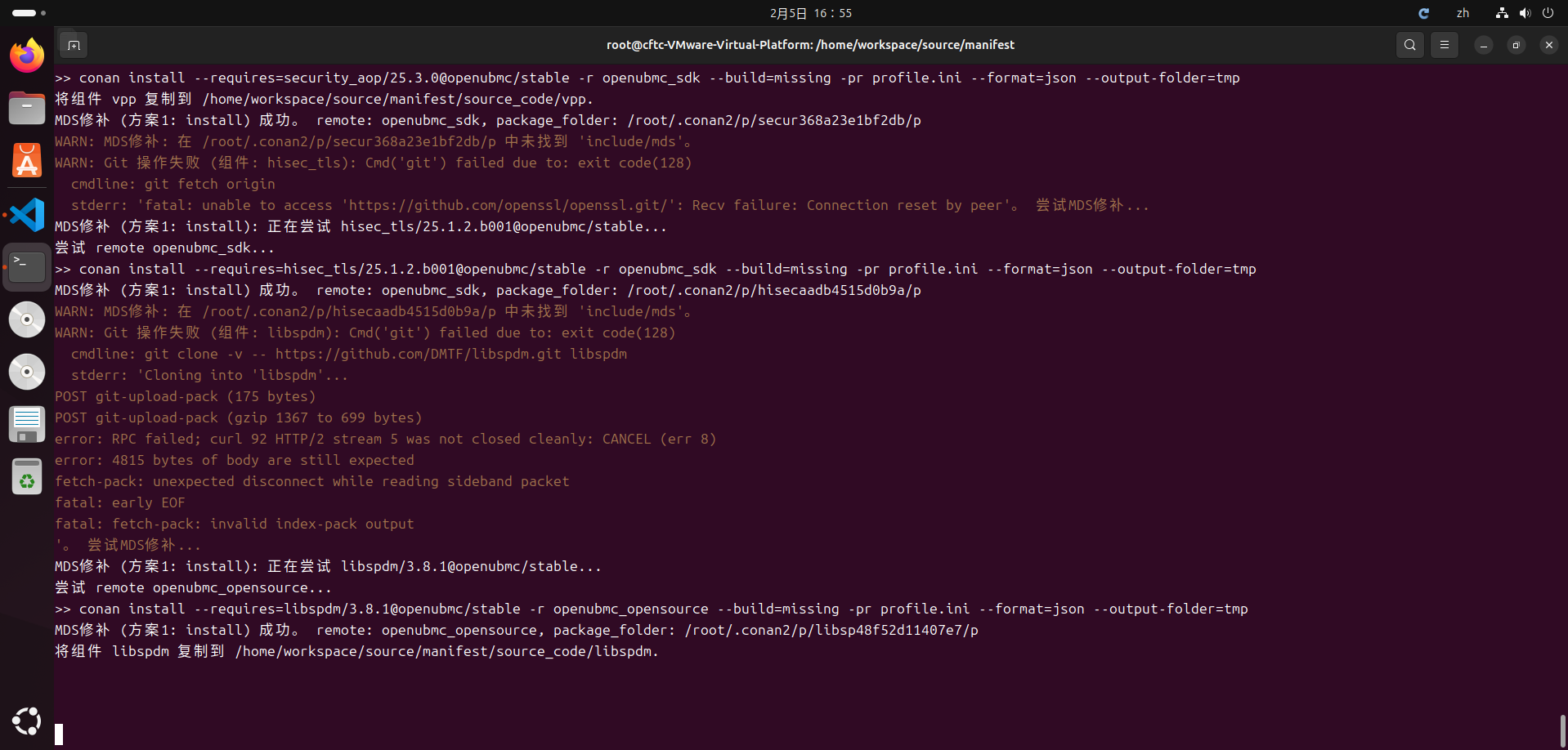1568x750 pixels.
Task: Open the terminal search tool
Action: tap(1410, 45)
